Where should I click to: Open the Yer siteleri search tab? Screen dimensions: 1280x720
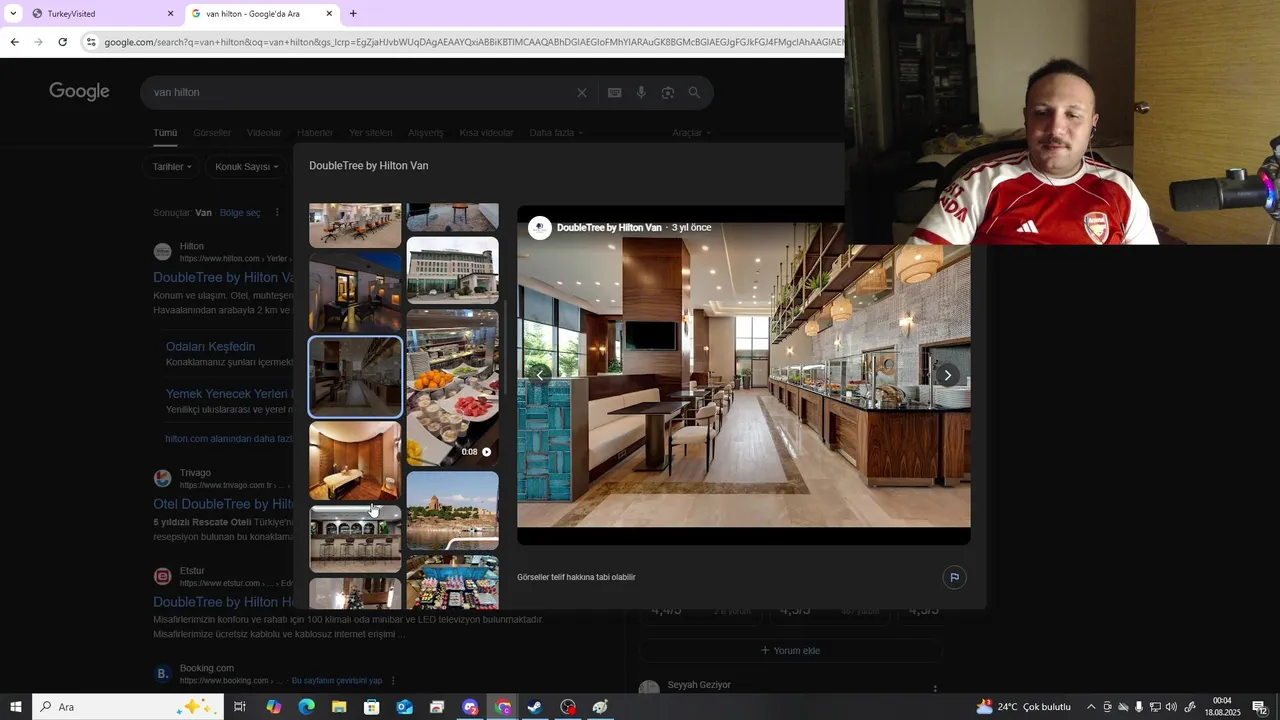click(x=371, y=133)
